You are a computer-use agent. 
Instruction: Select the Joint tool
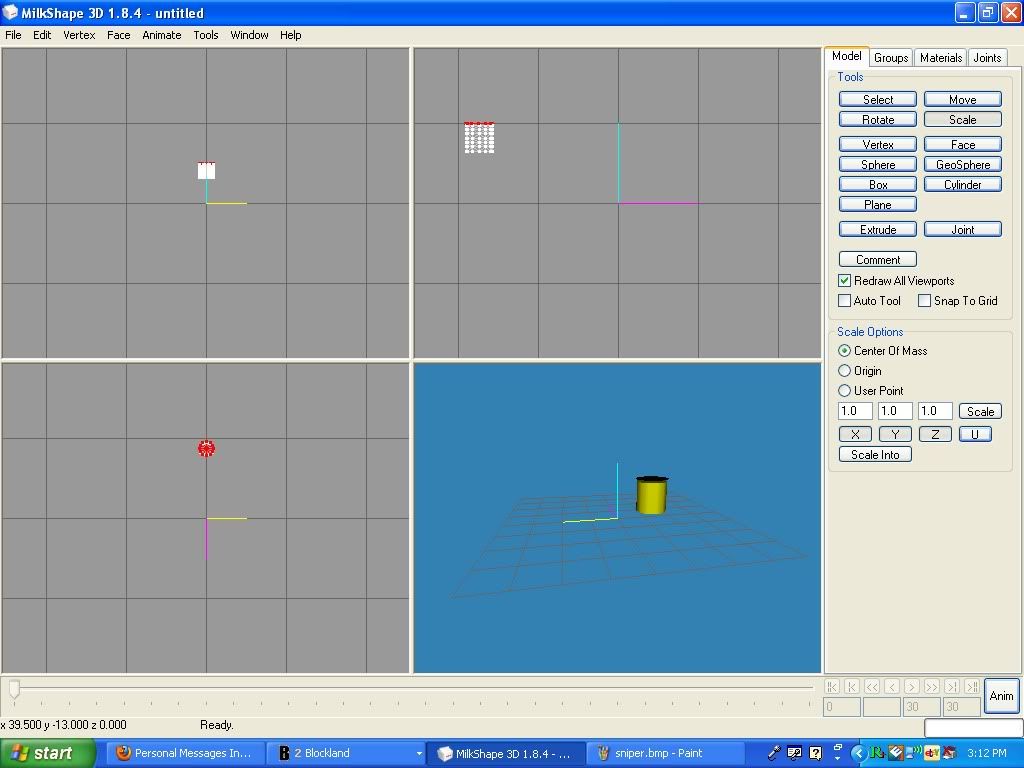pos(962,230)
